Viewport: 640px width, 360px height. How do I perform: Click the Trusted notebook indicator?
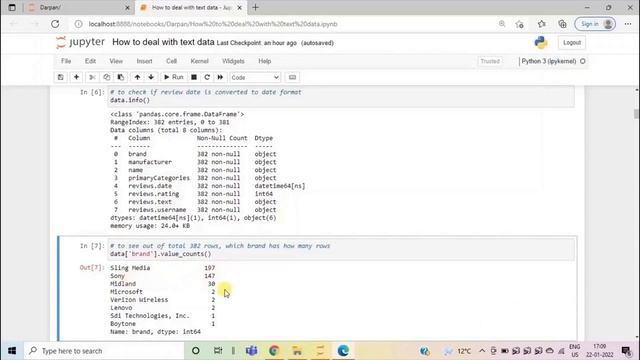pos(490,61)
